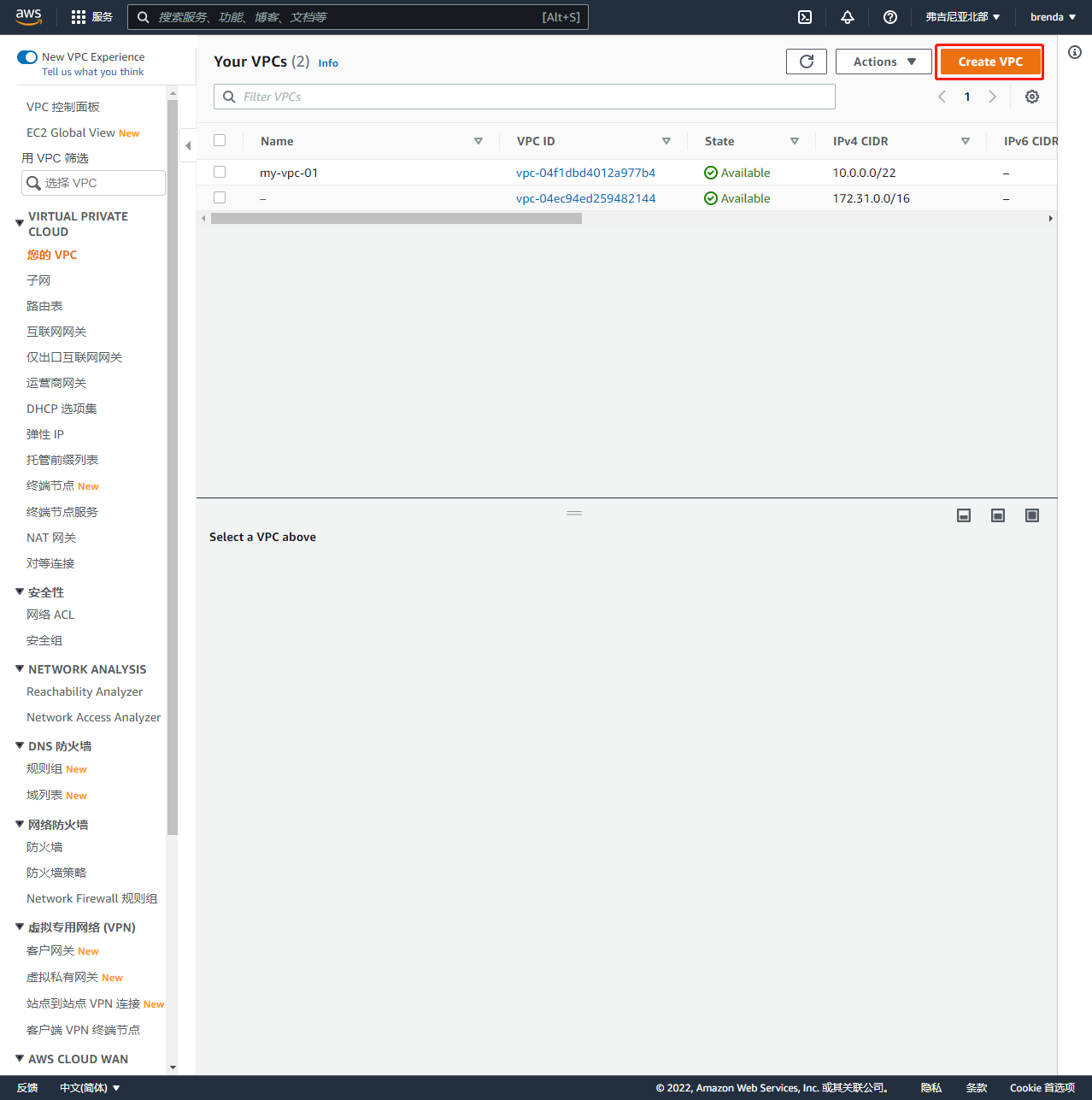Image resolution: width=1092 pixels, height=1100 pixels.
Task: Open the Info link next to Your VPCs
Action: point(328,63)
